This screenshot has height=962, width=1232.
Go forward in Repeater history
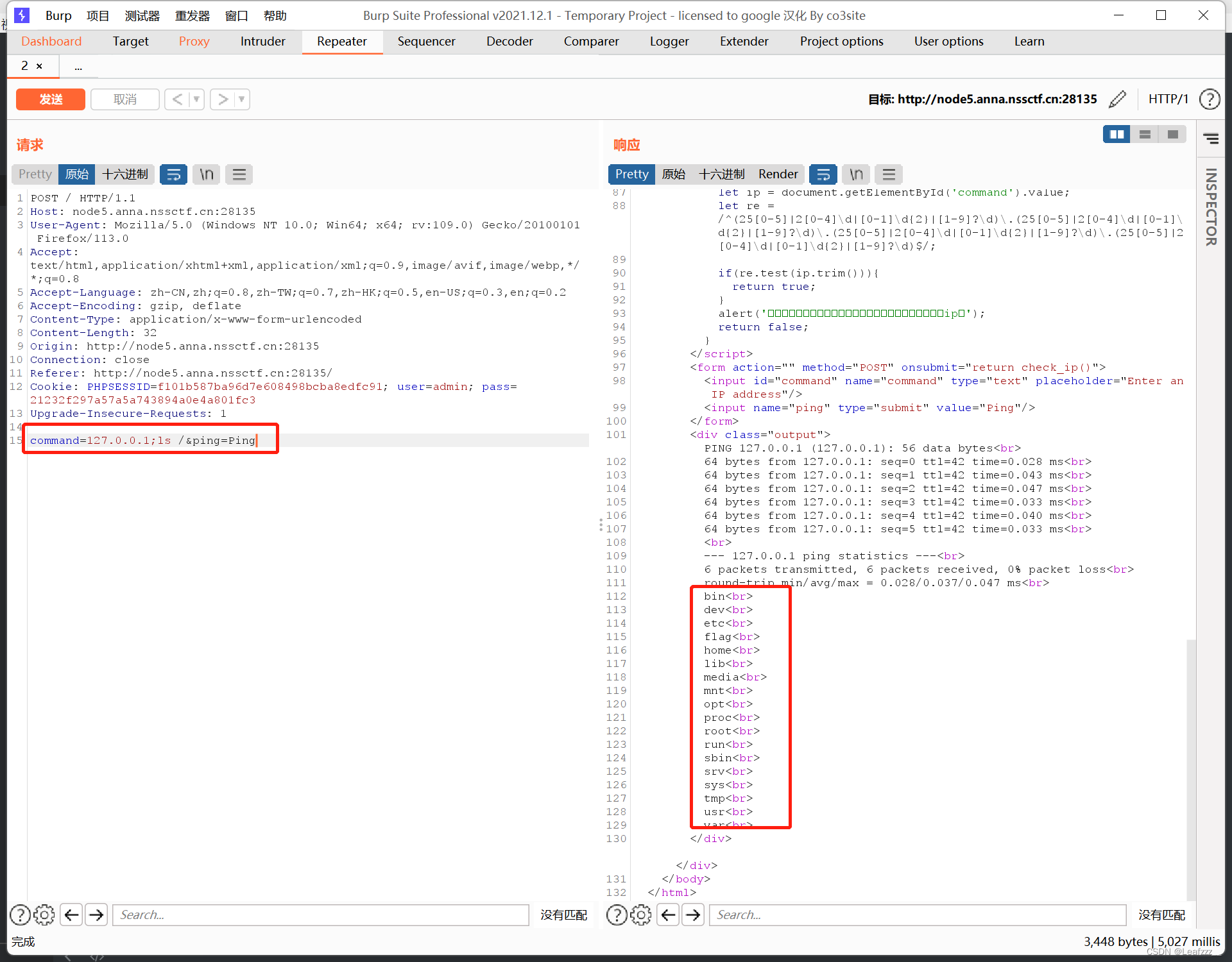pos(223,99)
